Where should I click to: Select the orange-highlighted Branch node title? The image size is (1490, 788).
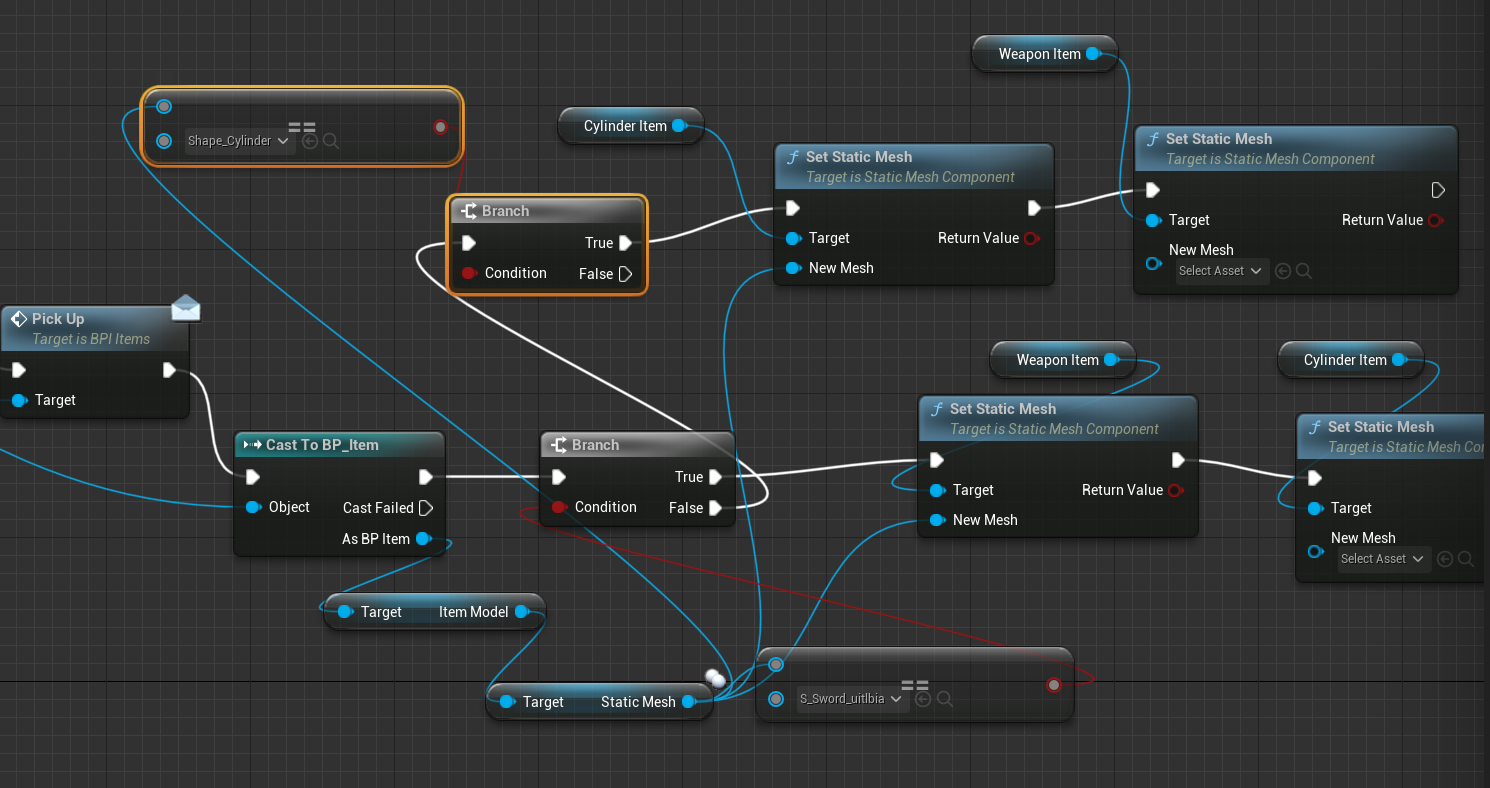click(506, 211)
